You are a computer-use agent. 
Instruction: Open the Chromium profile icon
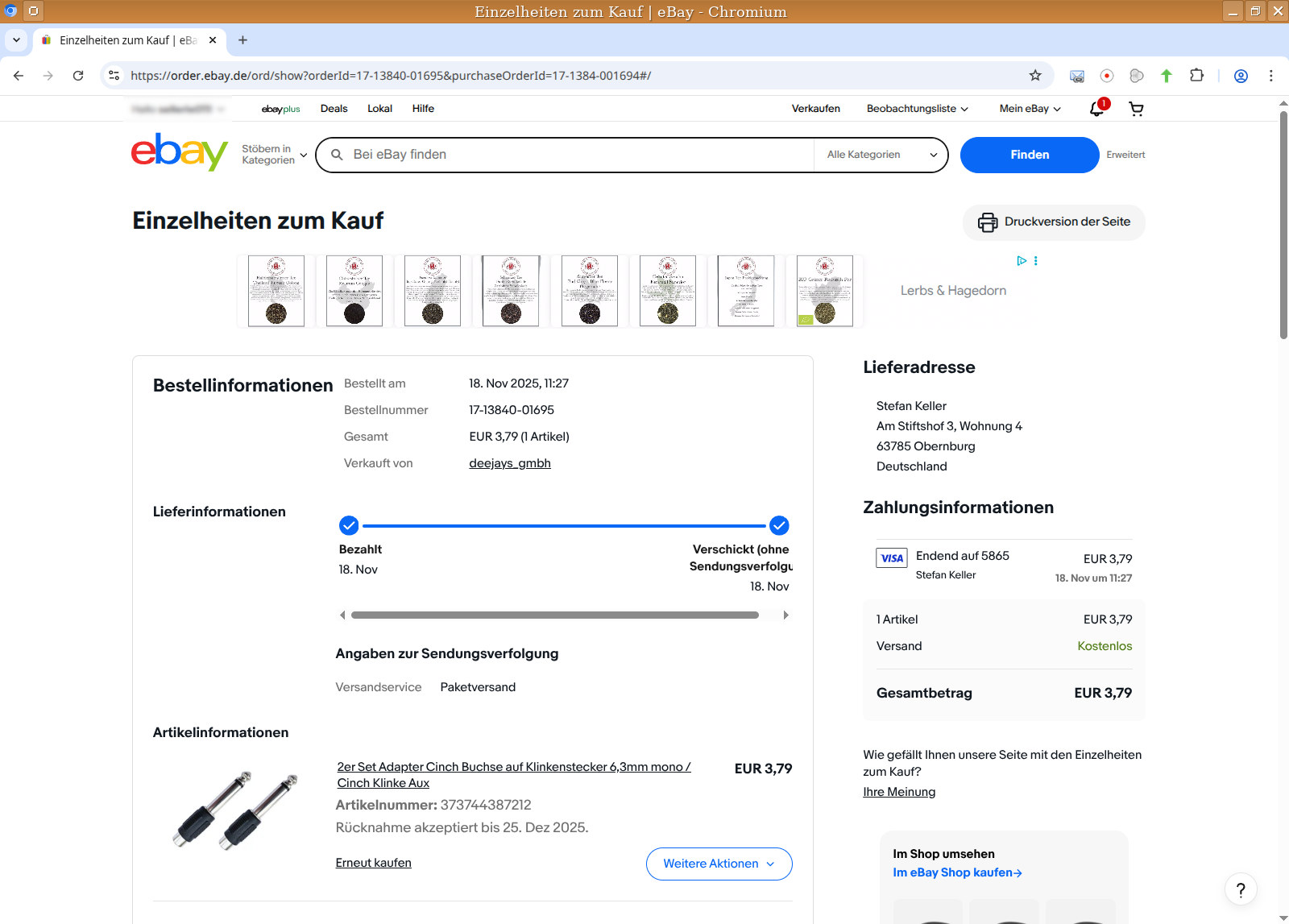point(1241,76)
